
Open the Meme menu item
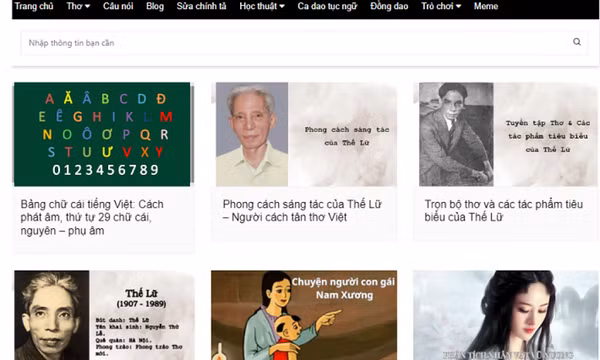pyautogui.click(x=486, y=6)
